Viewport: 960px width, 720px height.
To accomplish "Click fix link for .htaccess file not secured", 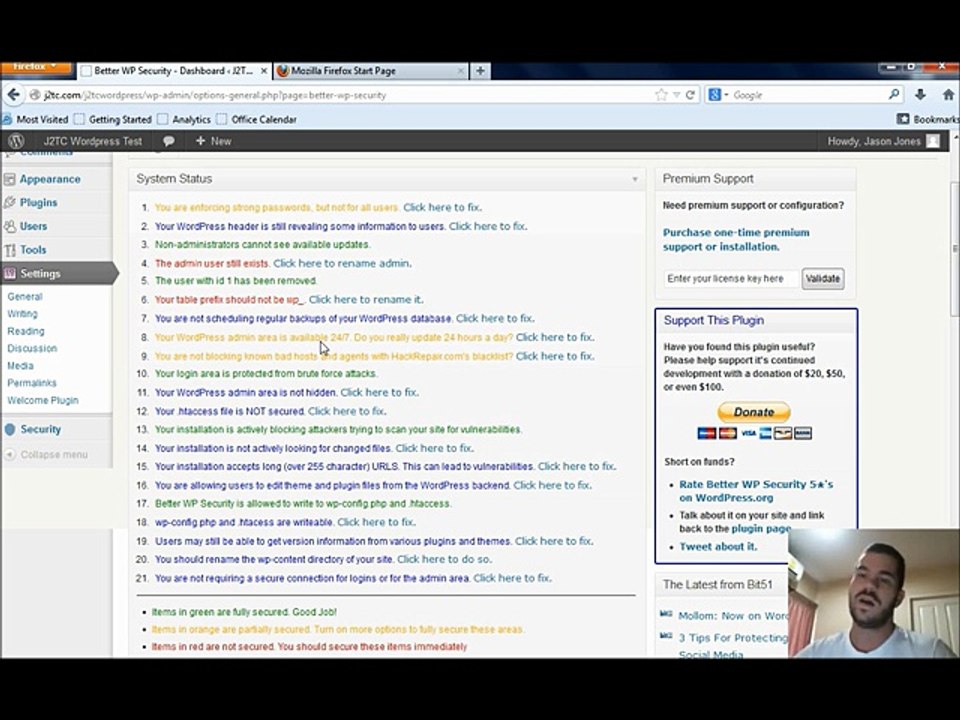I will click(347, 411).
